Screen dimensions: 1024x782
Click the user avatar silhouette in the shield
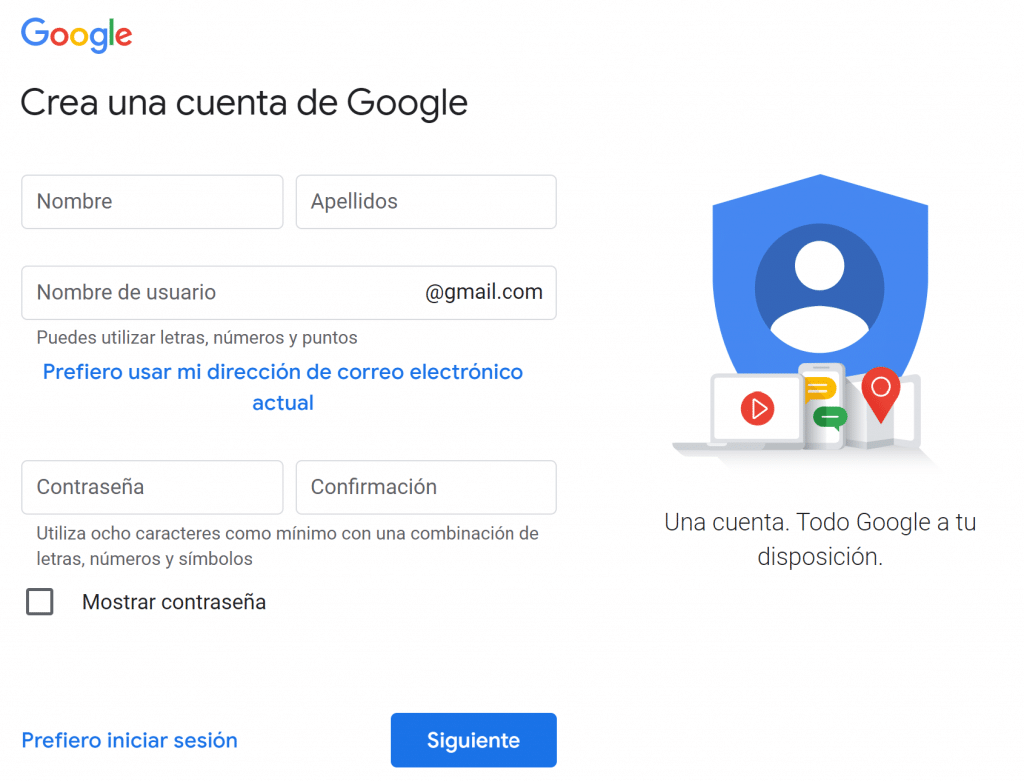tap(820, 288)
